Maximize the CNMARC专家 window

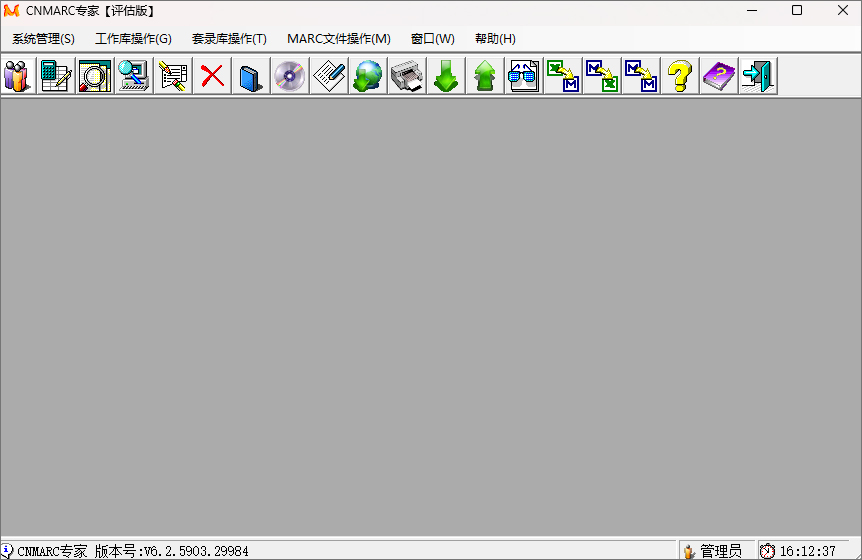[x=797, y=10]
